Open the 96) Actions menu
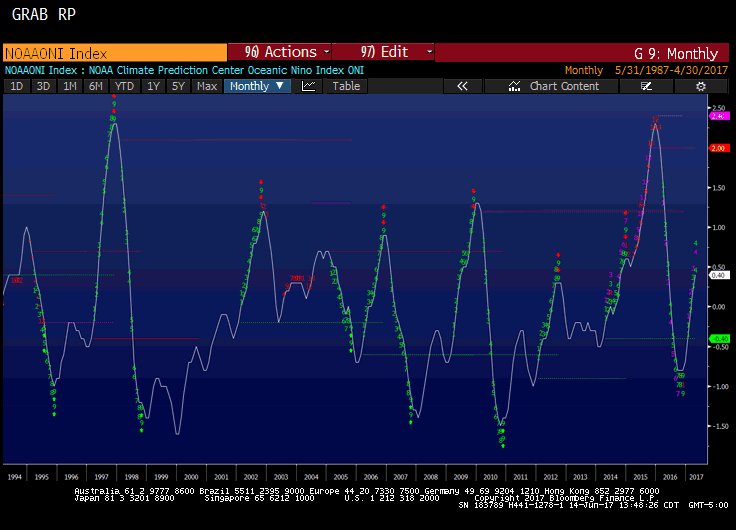 coord(280,52)
